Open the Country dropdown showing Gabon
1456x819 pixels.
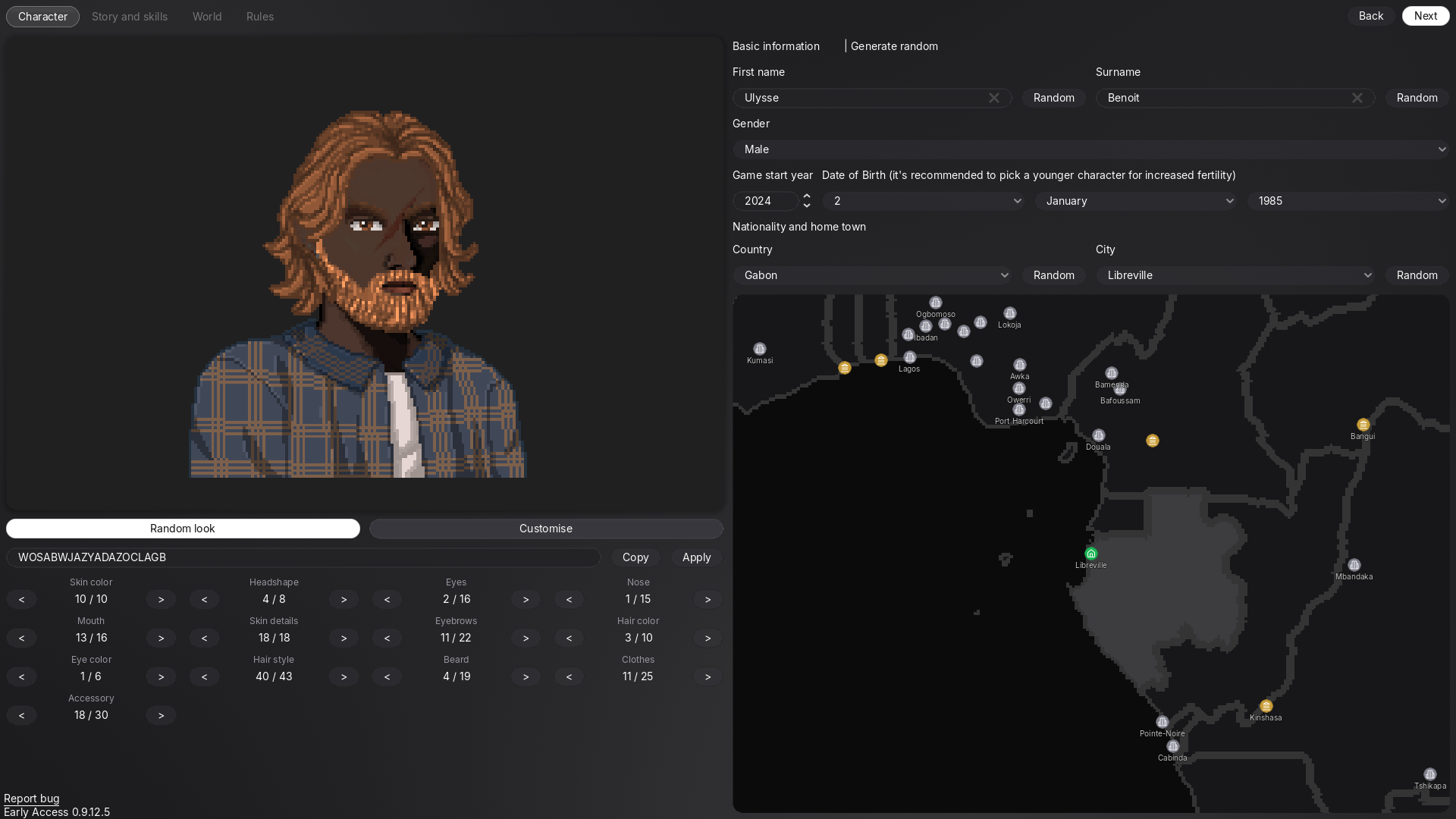pyautogui.click(x=872, y=275)
